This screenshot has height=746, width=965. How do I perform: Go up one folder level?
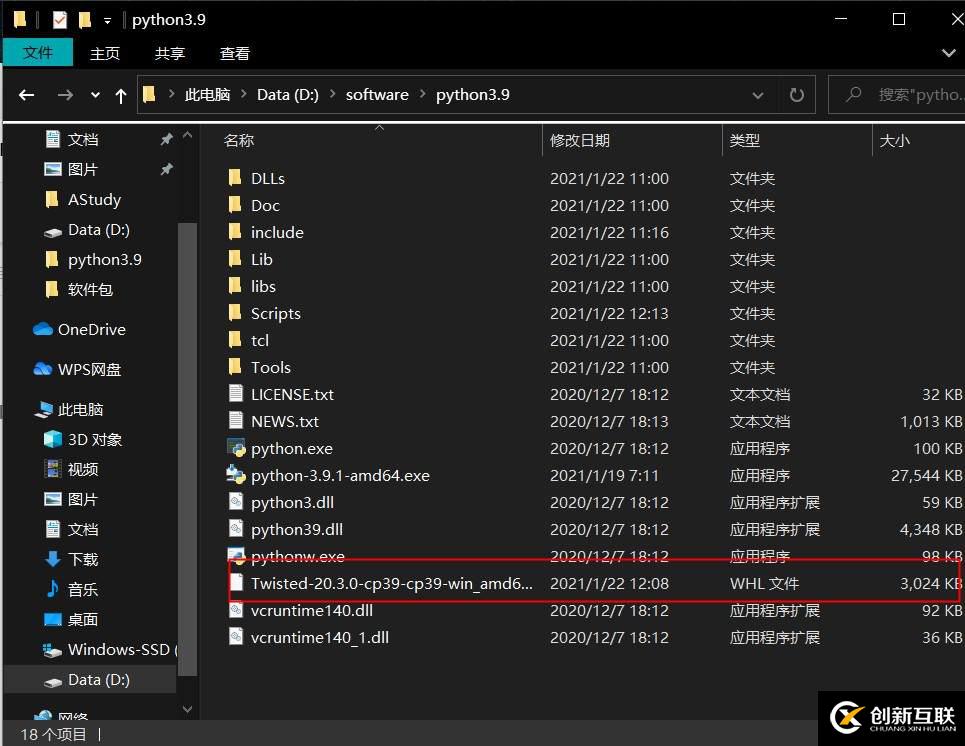[121, 95]
